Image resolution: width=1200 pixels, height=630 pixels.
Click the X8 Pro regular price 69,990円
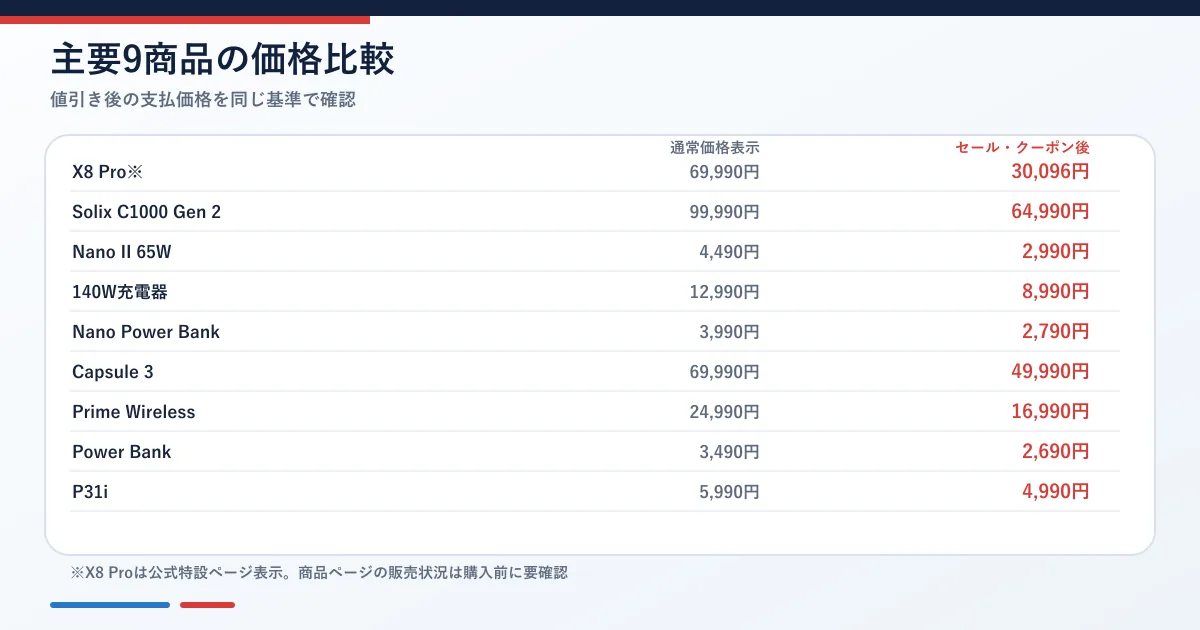tap(724, 172)
